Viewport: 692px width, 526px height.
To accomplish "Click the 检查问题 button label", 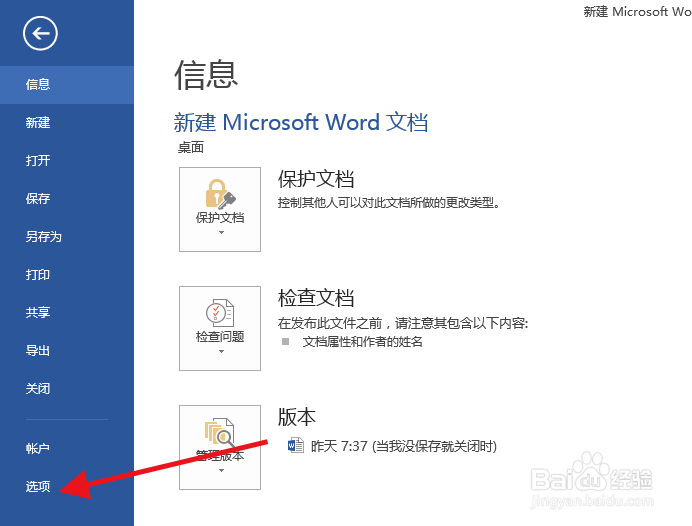I will [220, 337].
